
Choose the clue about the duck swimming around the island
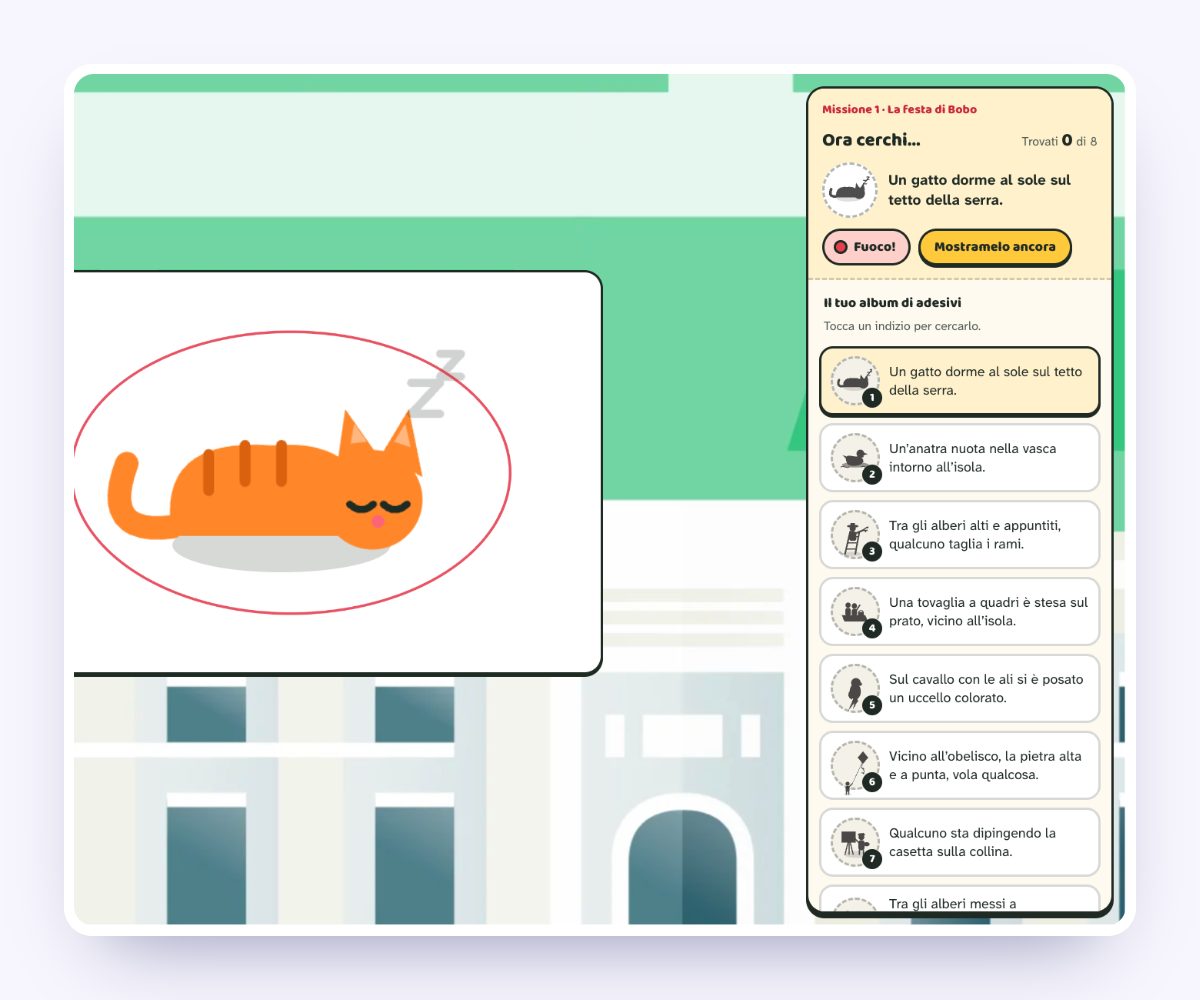click(x=960, y=458)
